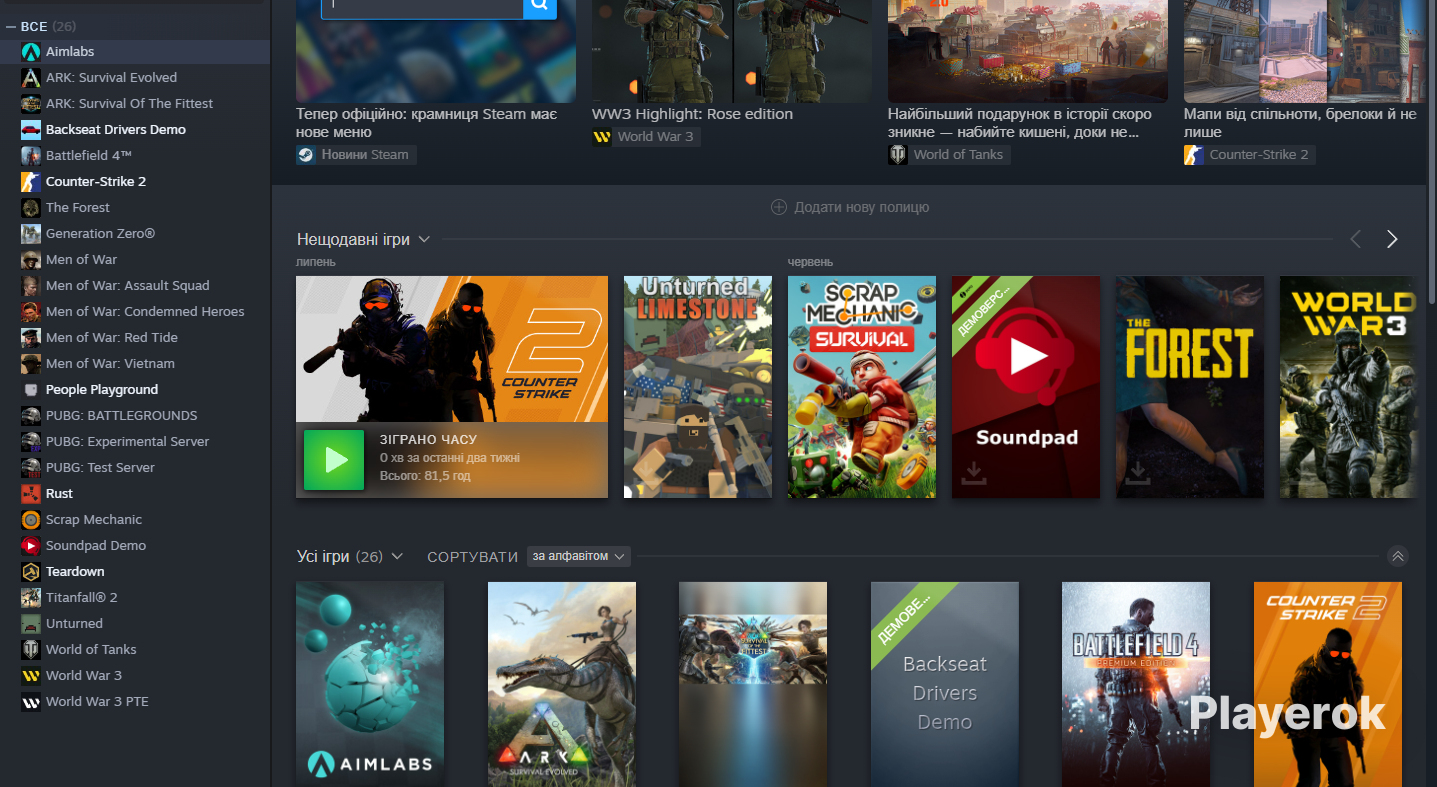Open the World of Tanks news tag link
Image resolution: width=1437 pixels, height=787 pixels.
click(x=948, y=155)
